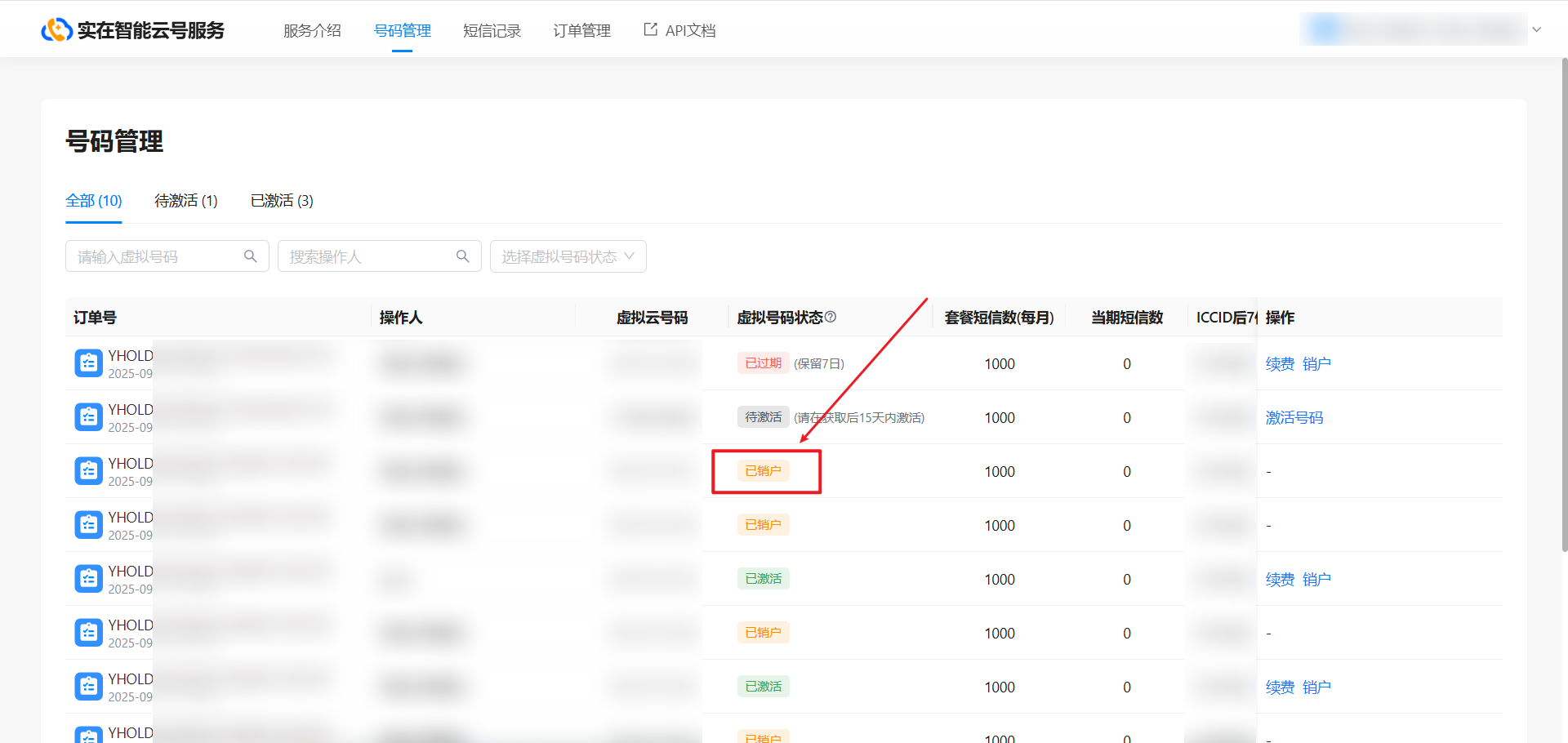Open the 短信记录 menu
Screen dimensions: 1568x743
click(492, 30)
